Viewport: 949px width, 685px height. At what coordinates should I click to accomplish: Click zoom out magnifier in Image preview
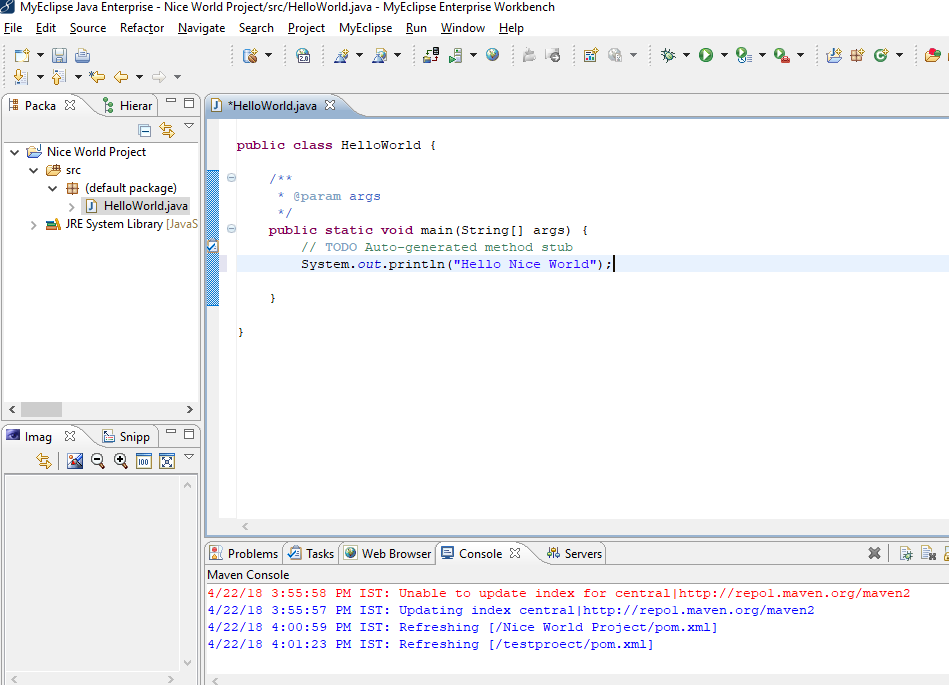[97, 461]
